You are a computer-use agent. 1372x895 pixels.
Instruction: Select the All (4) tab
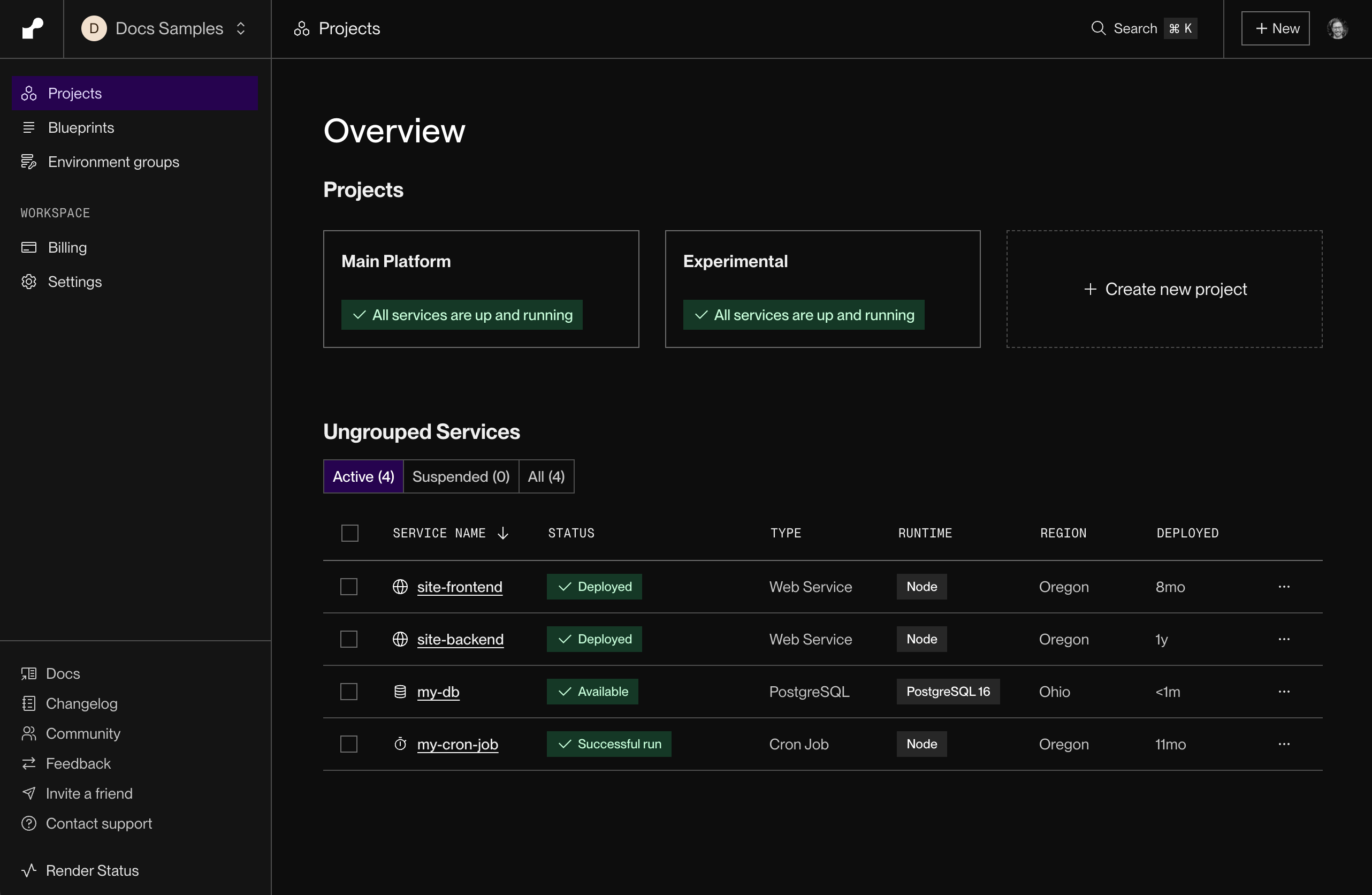545,476
